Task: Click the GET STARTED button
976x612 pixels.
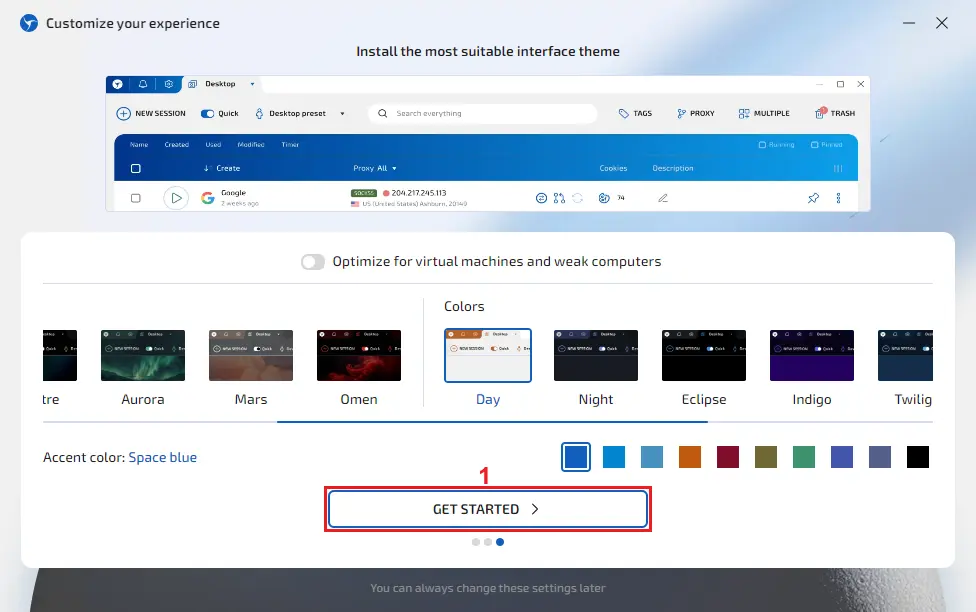Action: click(x=488, y=509)
